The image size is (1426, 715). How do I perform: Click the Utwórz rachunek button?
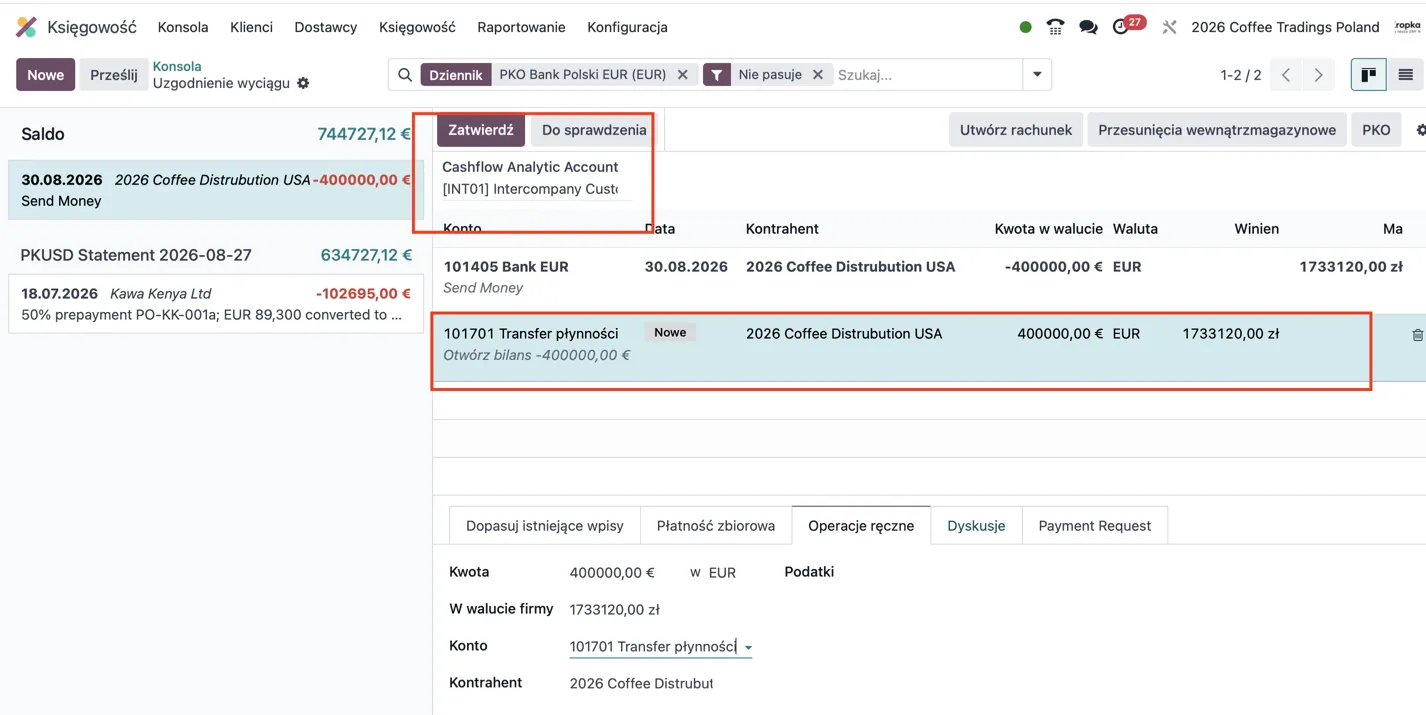click(1016, 130)
